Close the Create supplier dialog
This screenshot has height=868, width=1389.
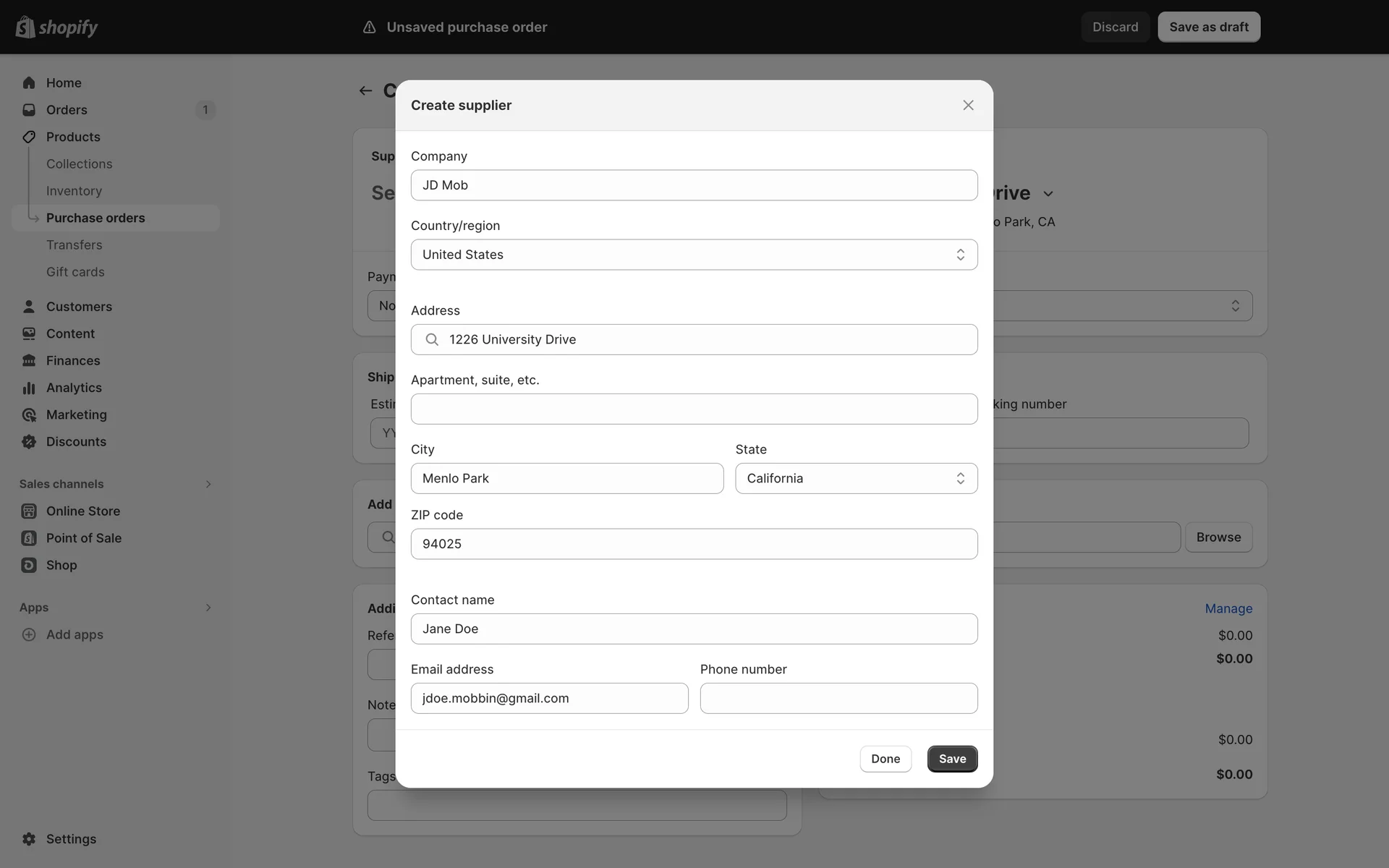968,105
